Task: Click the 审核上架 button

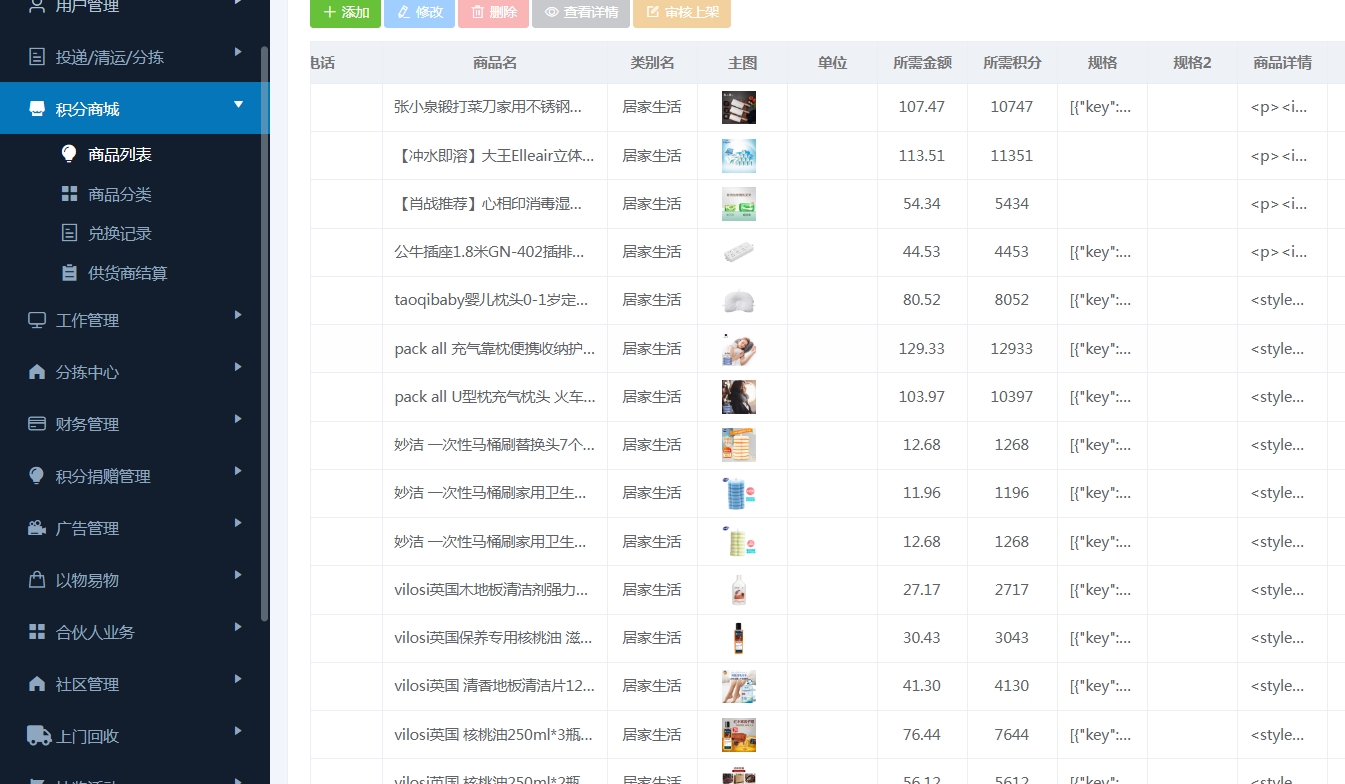Action: pos(682,12)
